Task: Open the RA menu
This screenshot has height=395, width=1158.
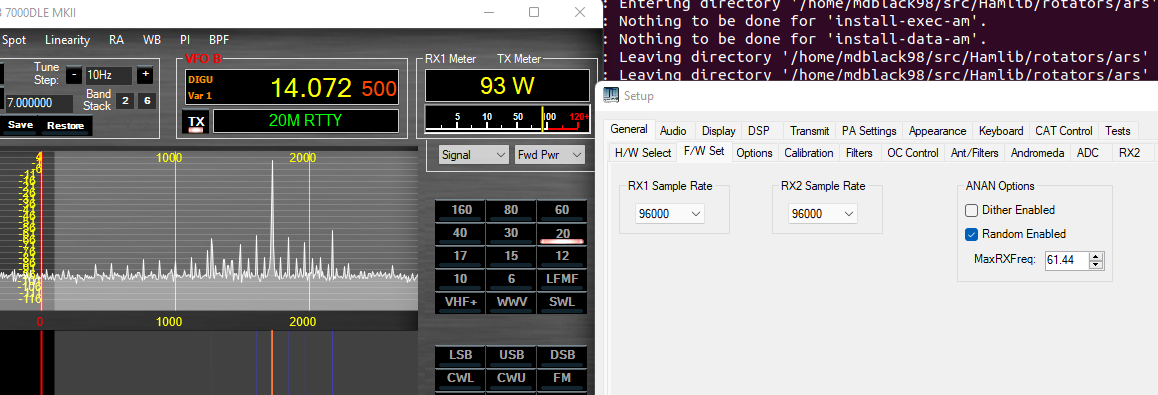Action: coord(116,40)
